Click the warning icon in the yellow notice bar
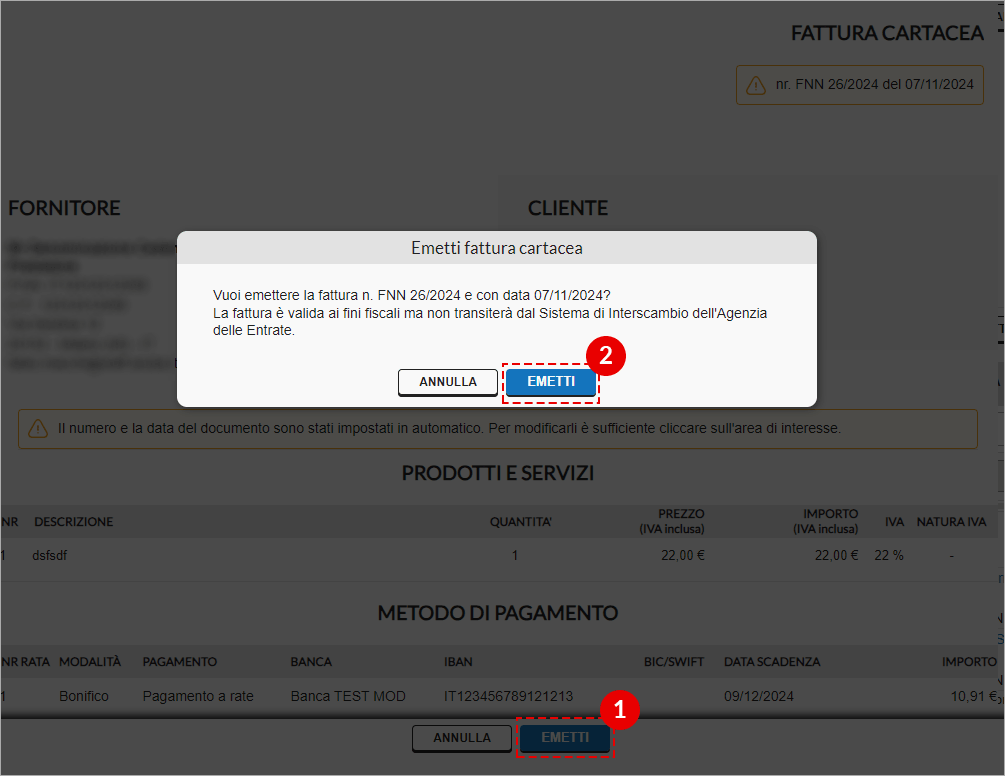Image resolution: width=1005 pixels, height=776 pixels. pos(40,429)
